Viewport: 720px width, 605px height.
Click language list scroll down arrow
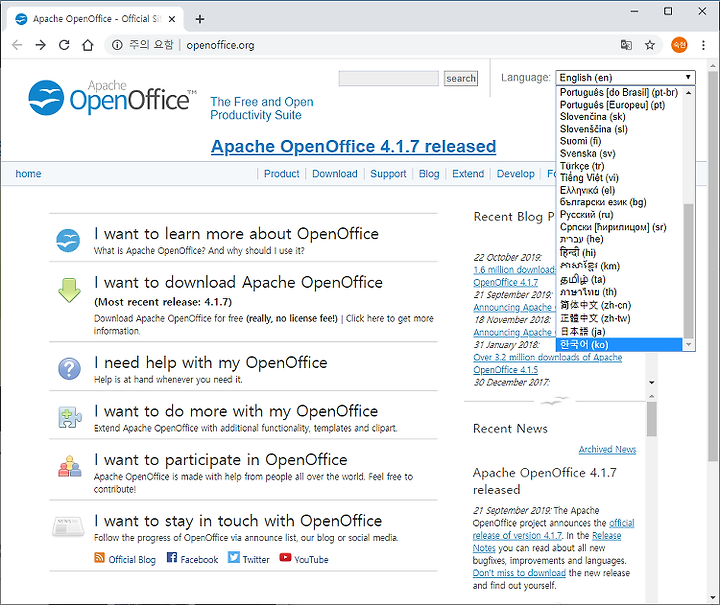pos(688,345)
